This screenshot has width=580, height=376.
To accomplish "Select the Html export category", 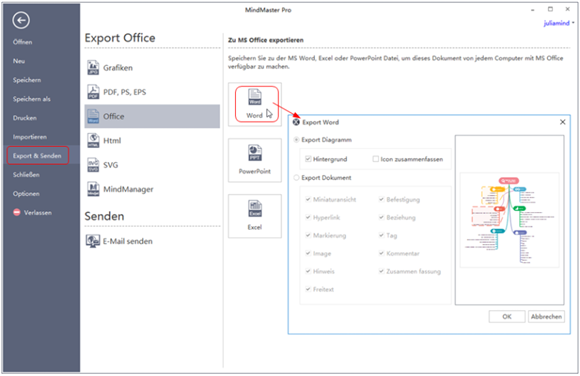I will [152, 141].
